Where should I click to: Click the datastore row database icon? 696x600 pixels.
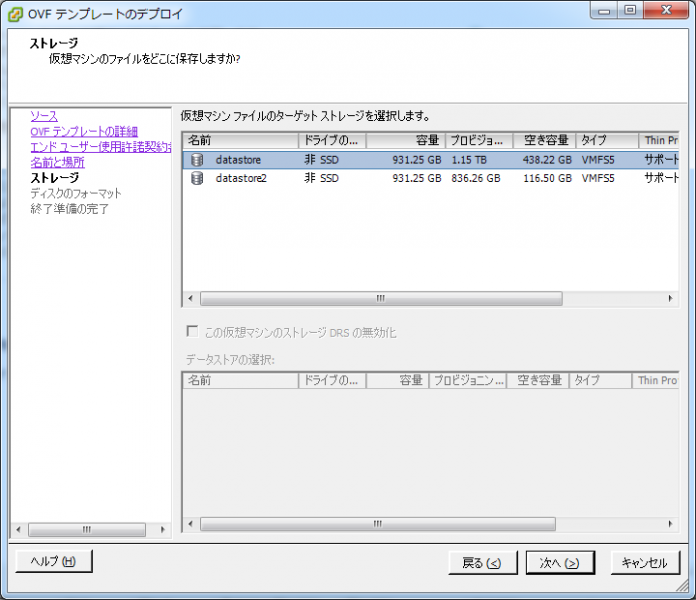[197, 160]
